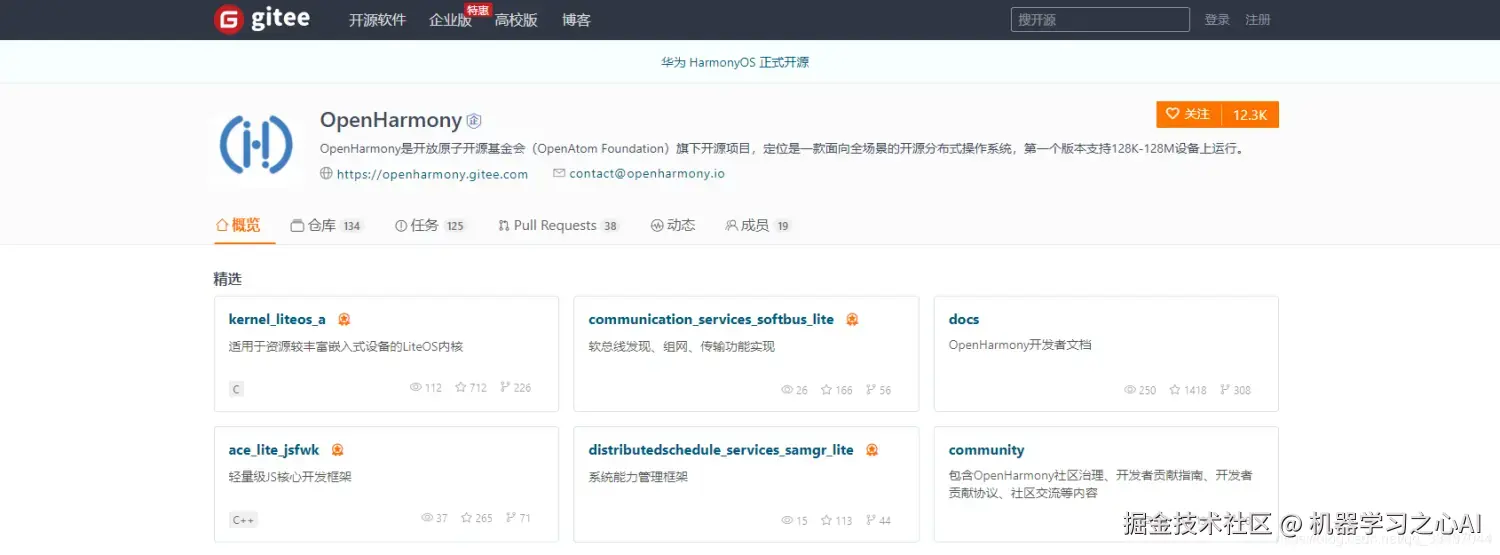
Task: Open the https://openharmony.gitee.com website link
Action: point(432,174)
